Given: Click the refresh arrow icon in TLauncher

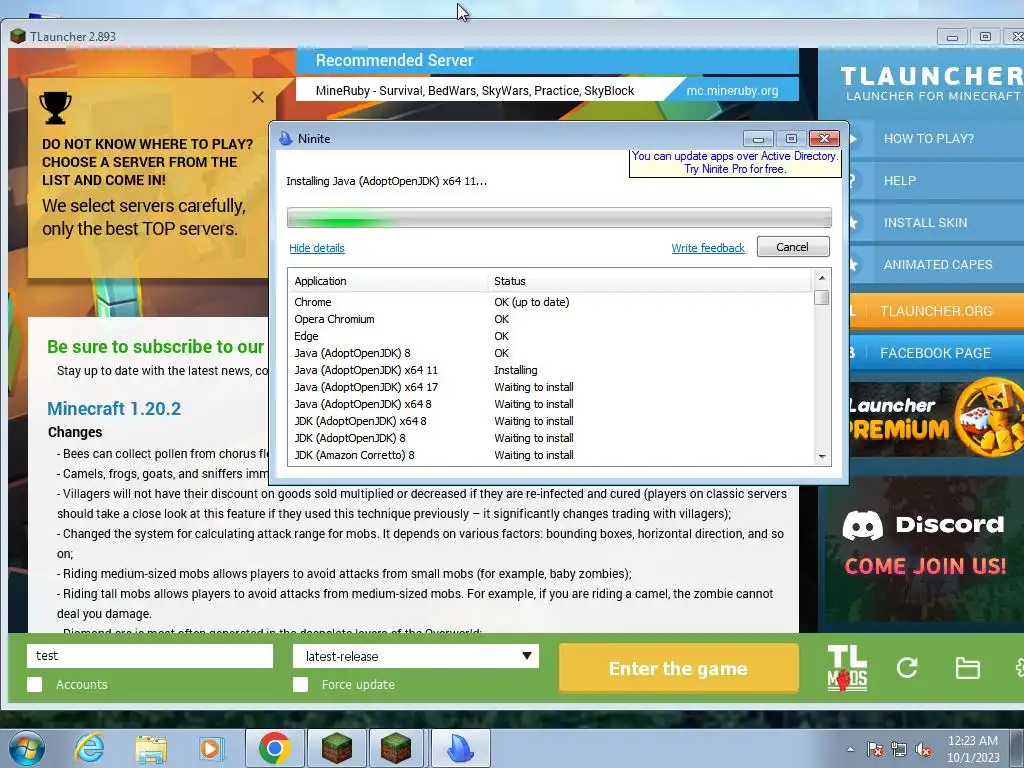Looking at the screenshot, I should tap(907, 667).
